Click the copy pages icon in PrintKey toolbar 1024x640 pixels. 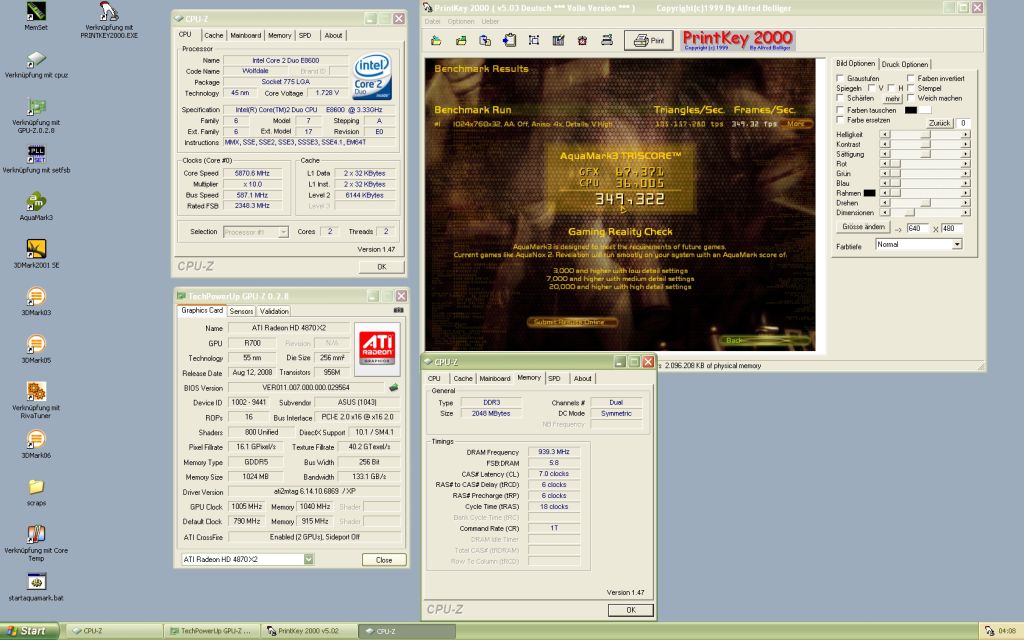[485, 40]
